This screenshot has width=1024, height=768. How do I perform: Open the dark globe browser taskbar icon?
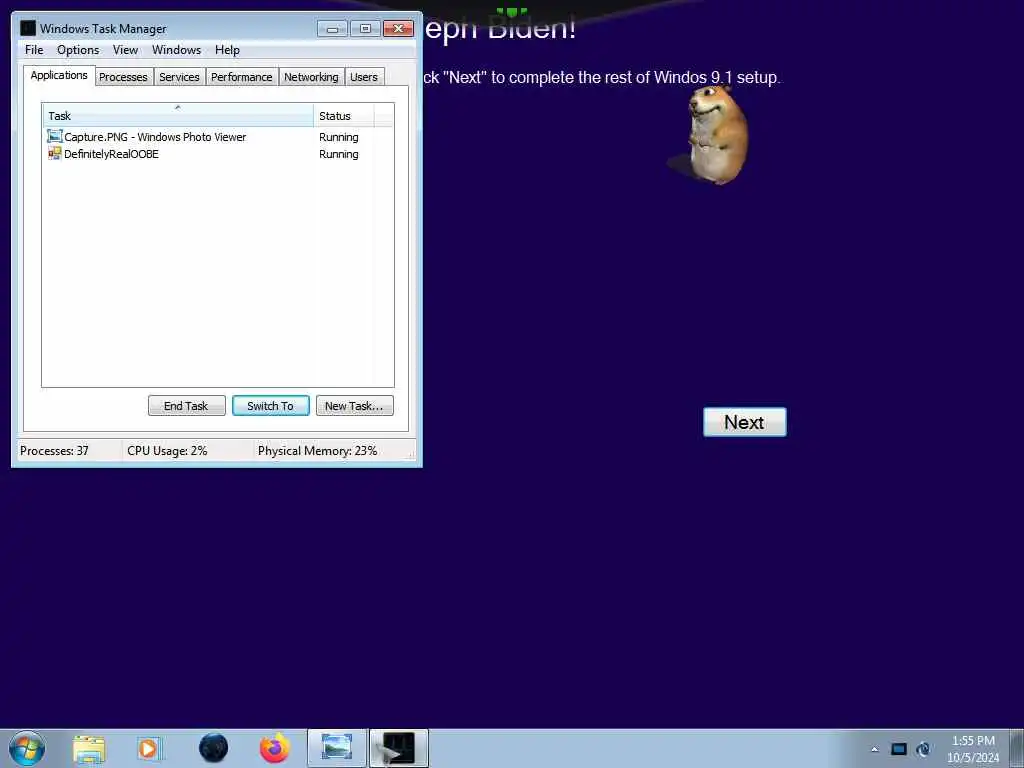[213, 748]
